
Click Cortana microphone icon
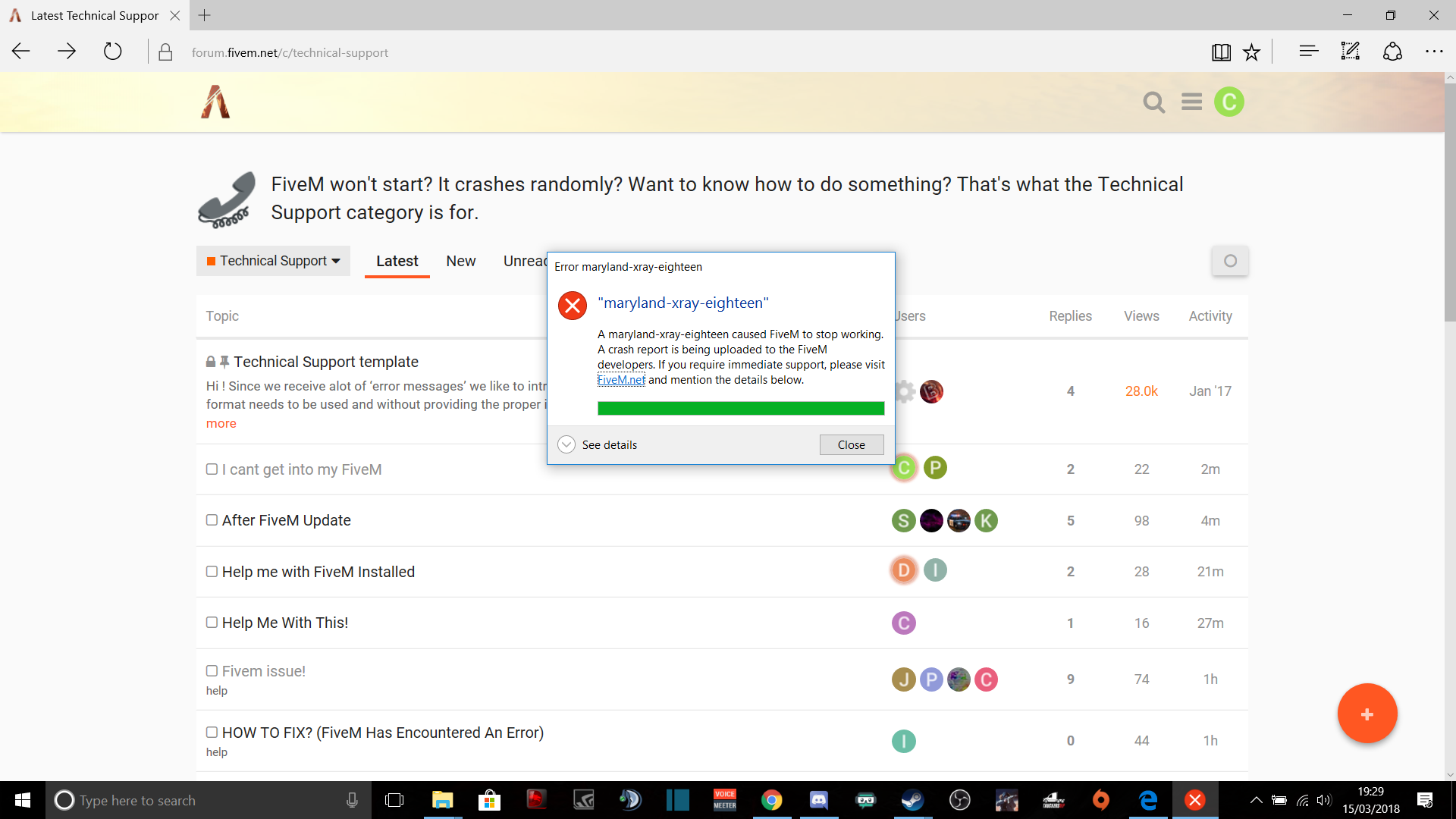coord(352,800)
